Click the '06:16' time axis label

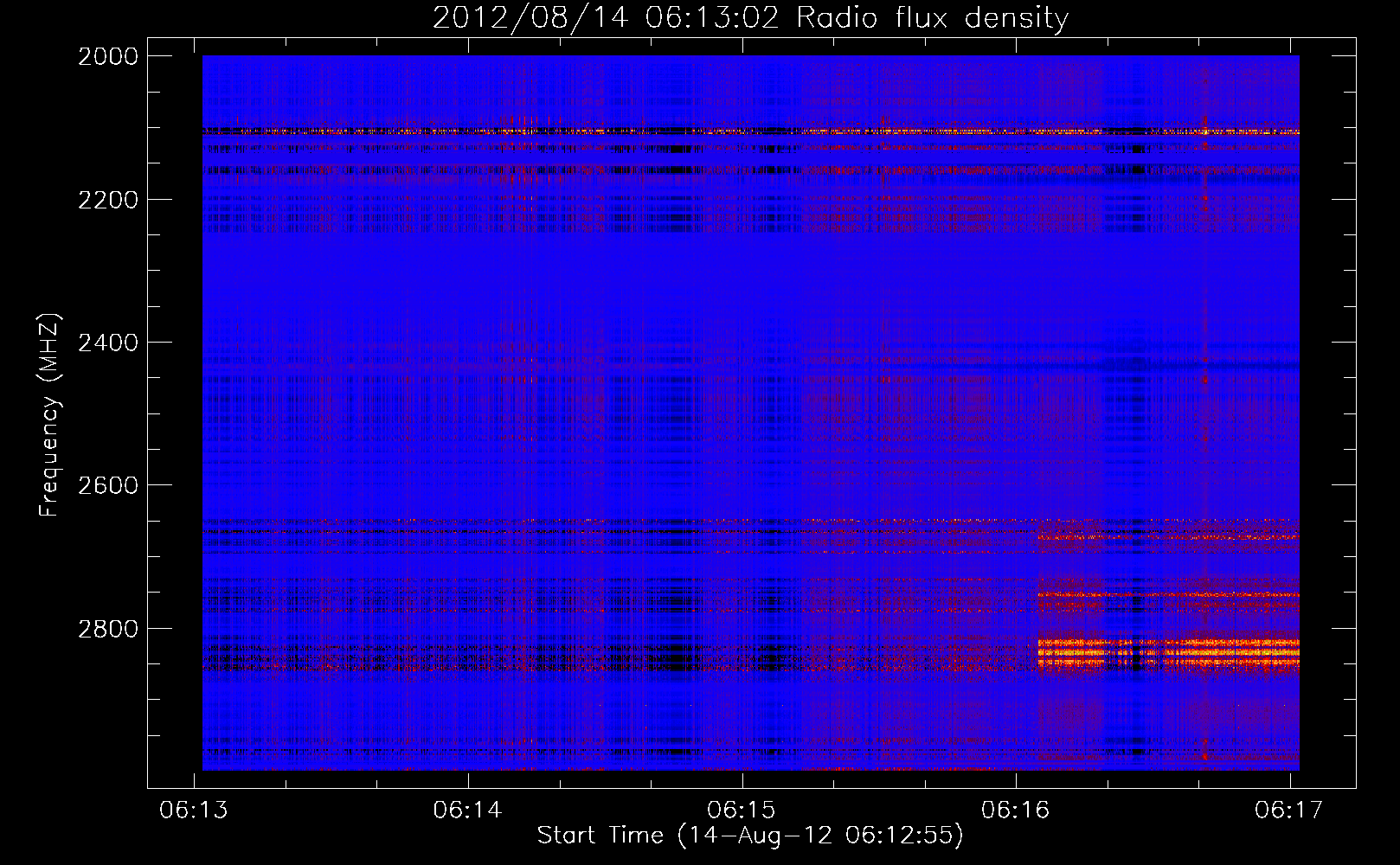1015,810
